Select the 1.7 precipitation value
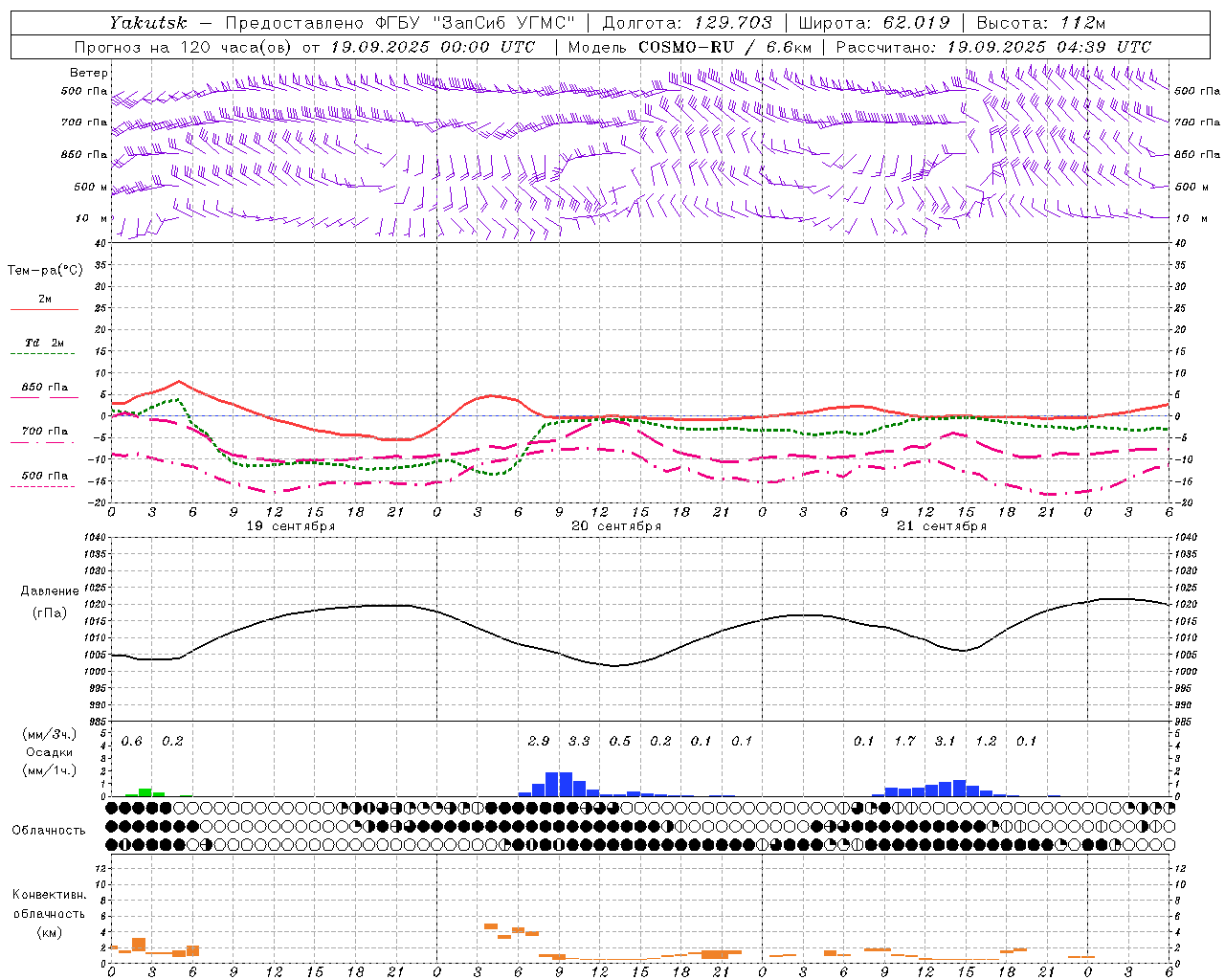Image resolution: width=1225 pixels, height=980 pixels. click(904, 742)
